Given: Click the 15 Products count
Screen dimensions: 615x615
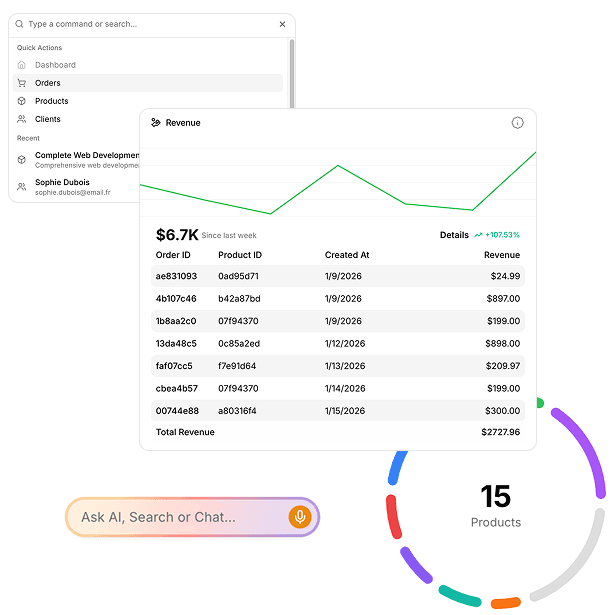Looking at the screenshot, I should coord(496,506).
